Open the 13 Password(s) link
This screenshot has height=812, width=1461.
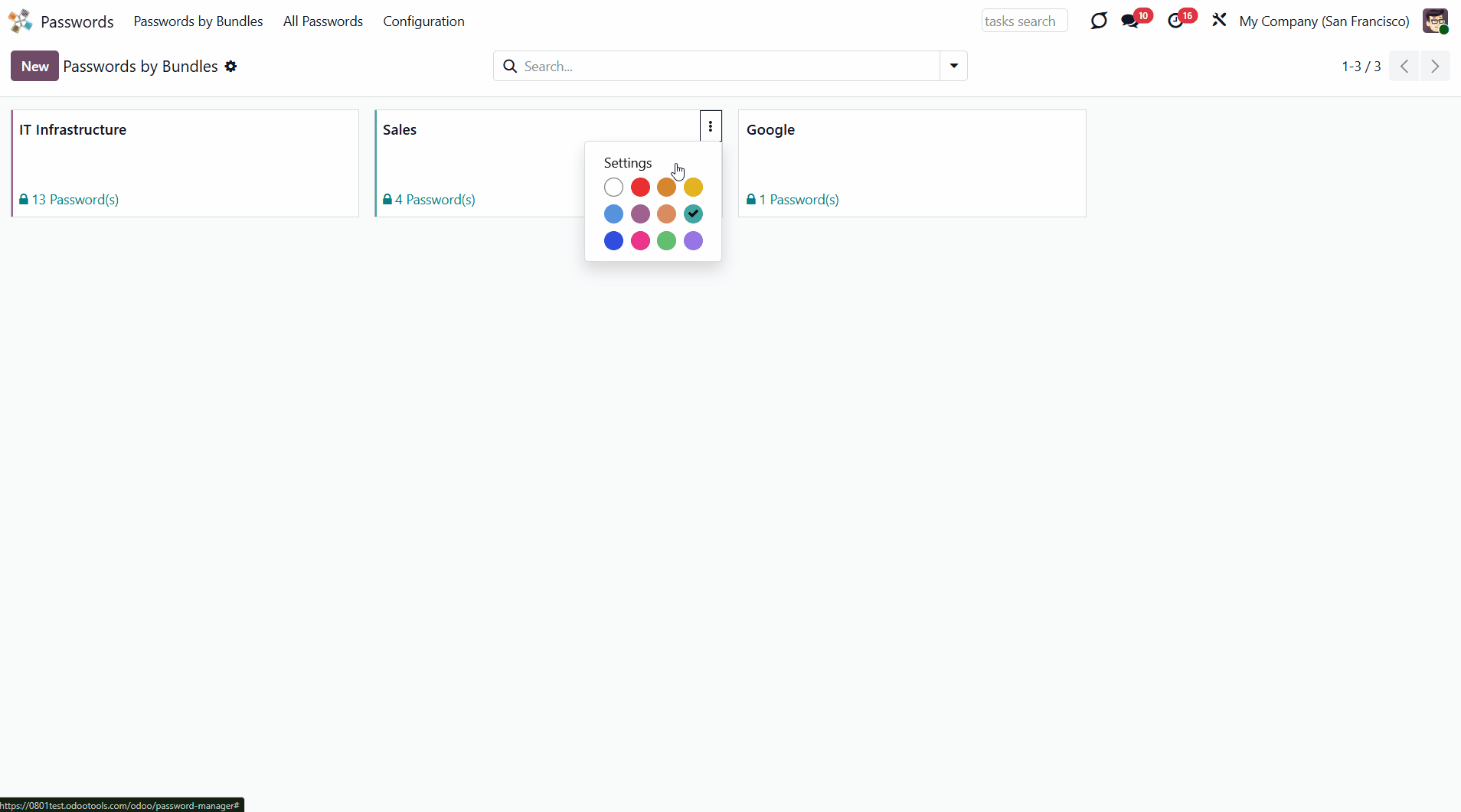pos(75,200)
